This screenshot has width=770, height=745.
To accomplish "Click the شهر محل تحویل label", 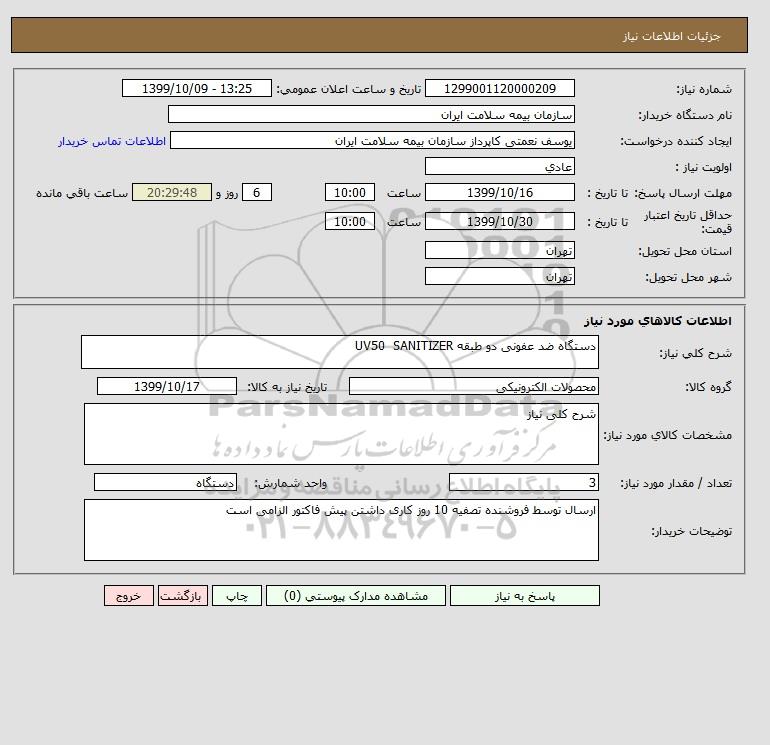I will 688,277.
